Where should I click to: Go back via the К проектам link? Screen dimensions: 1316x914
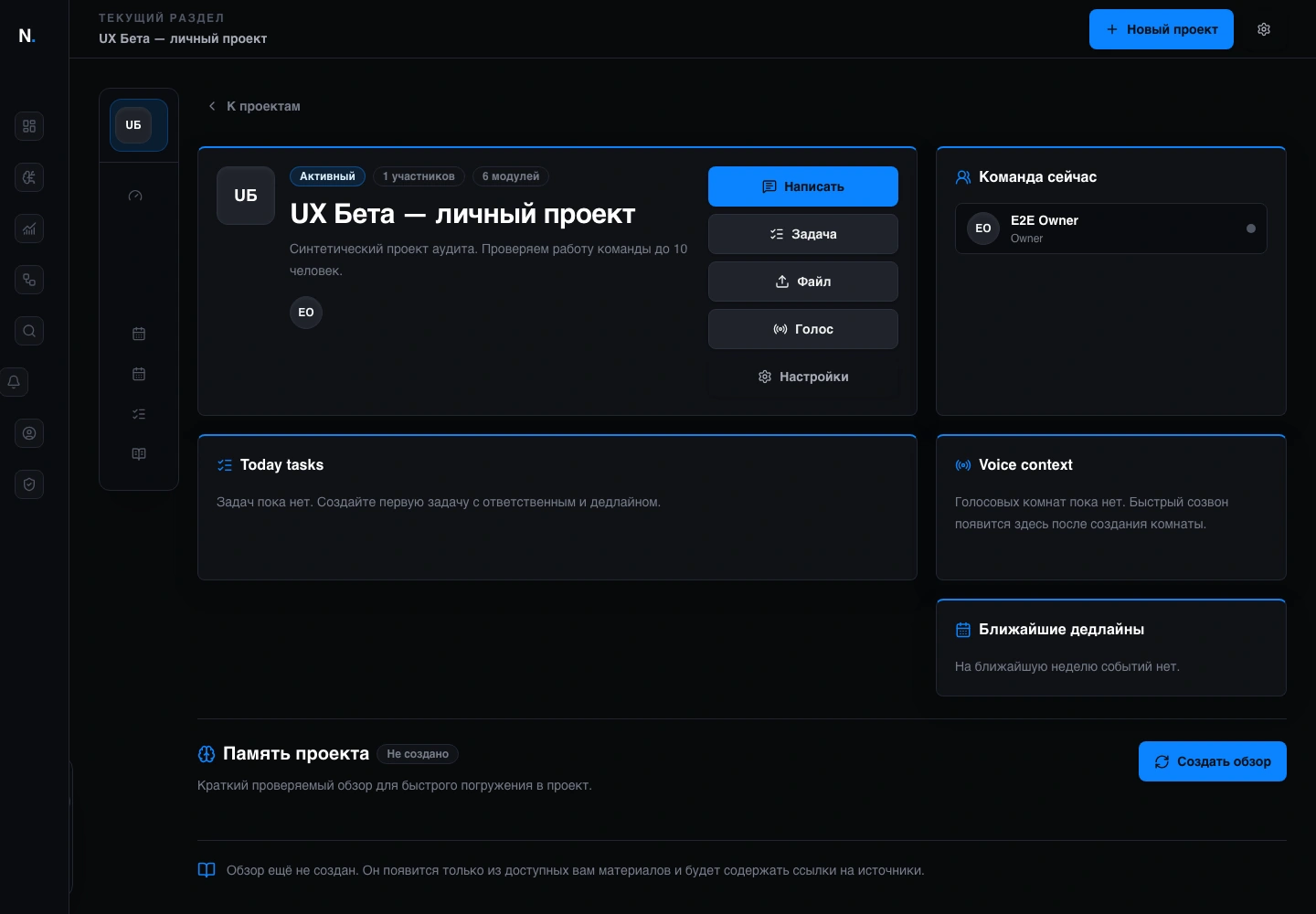click(254, 106)
